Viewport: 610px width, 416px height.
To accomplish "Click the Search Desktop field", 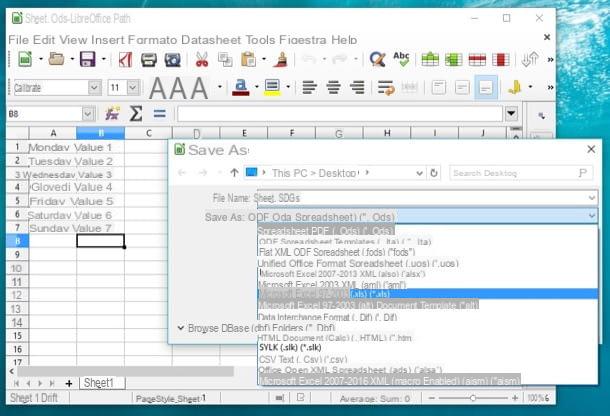I will [x=521, y=173].
